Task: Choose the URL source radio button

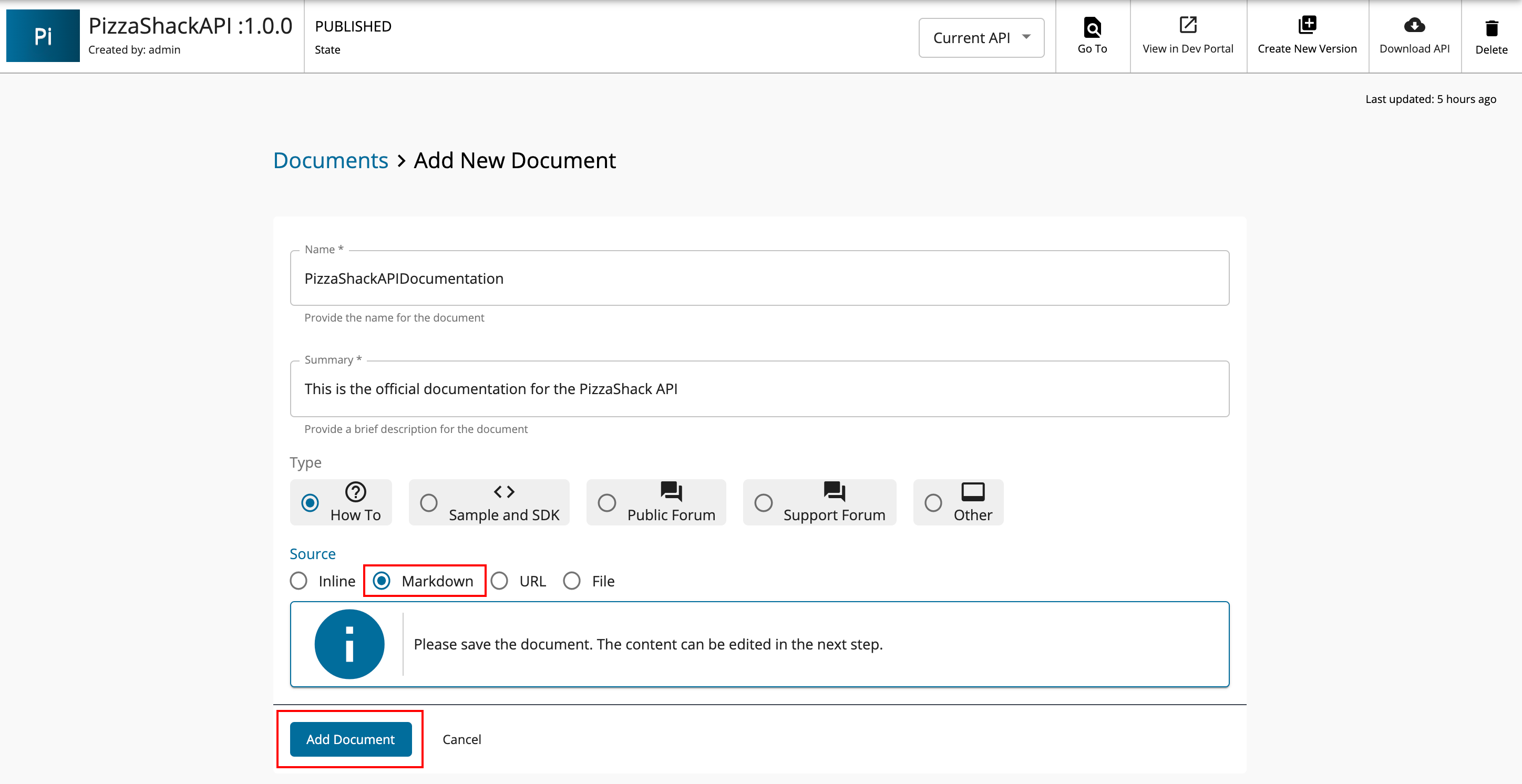Action: [x=499, y=581]
